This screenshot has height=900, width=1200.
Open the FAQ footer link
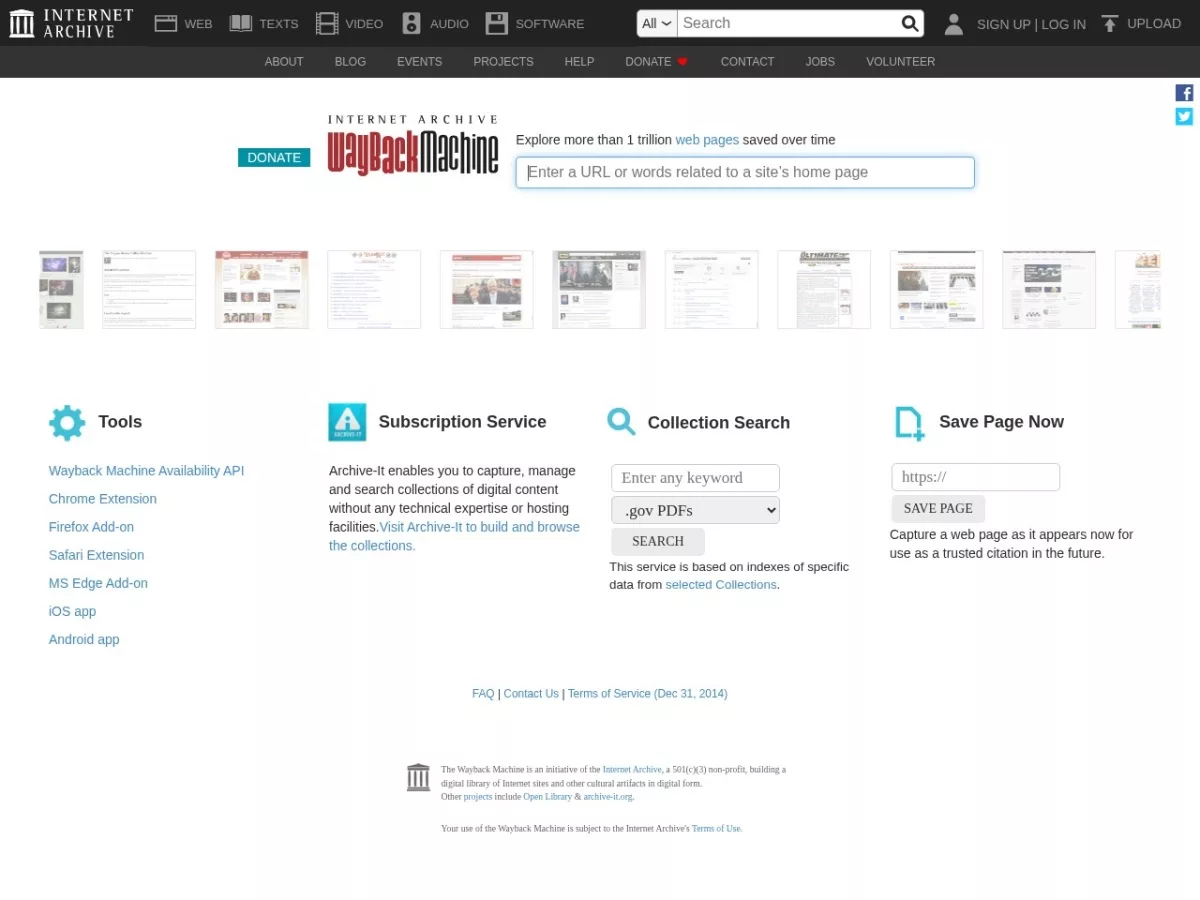483,694
